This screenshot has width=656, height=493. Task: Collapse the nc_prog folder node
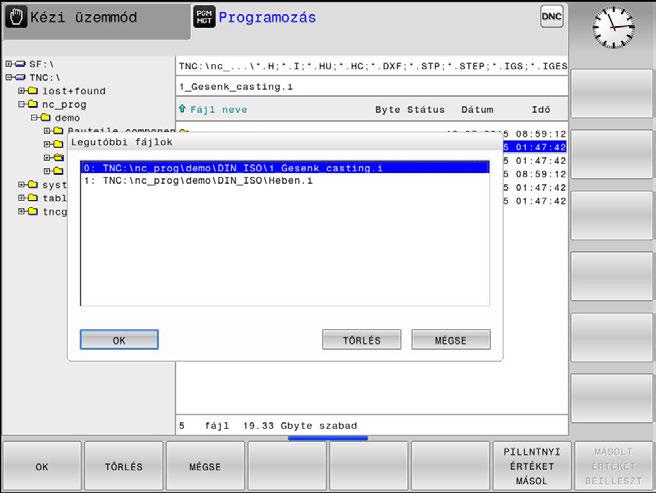coord(21,104)
